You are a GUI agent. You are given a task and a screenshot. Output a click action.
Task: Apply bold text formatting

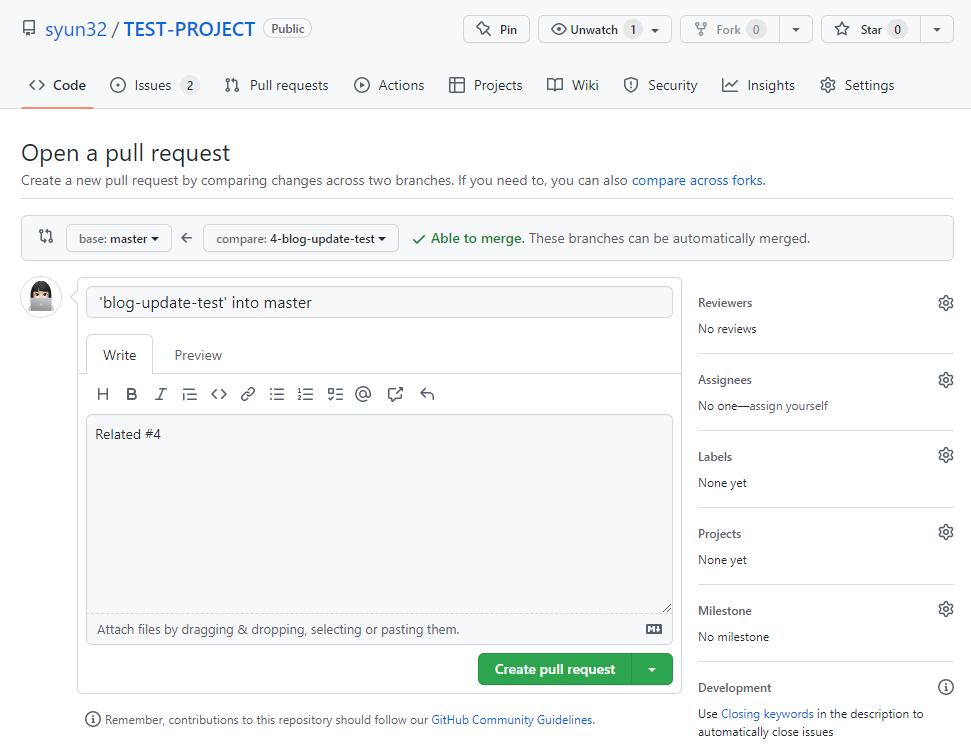[131, 394]
